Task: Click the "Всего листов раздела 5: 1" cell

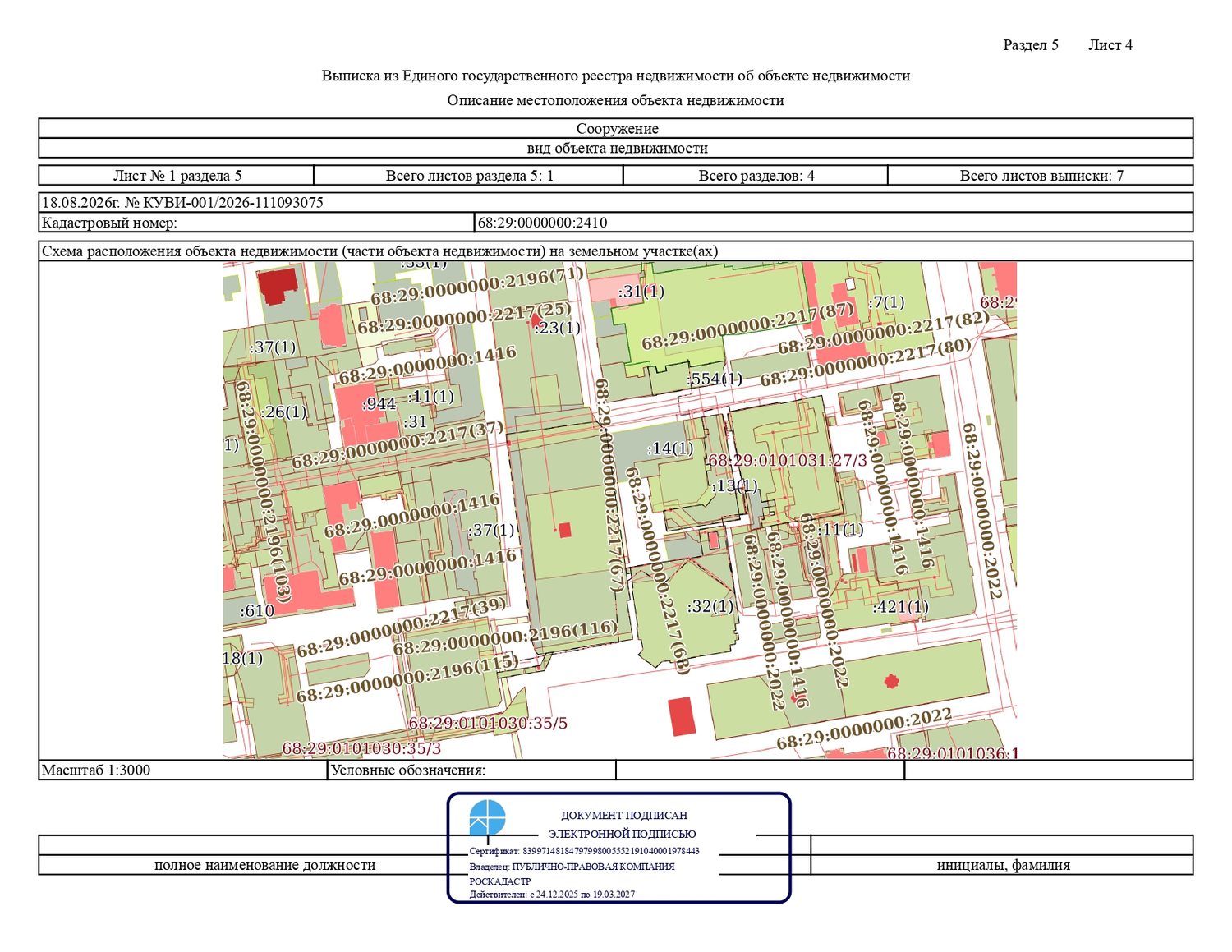Action: [x=469, y=176]
